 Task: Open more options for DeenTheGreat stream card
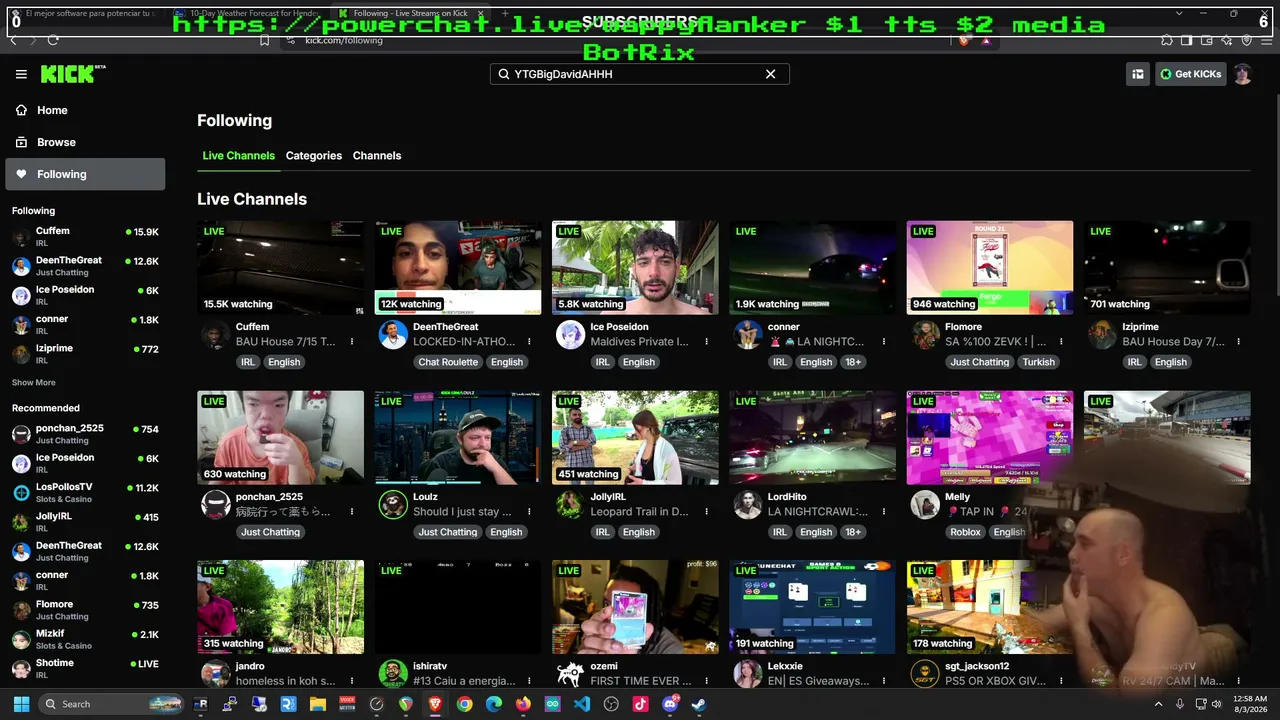tap(529, 342)
